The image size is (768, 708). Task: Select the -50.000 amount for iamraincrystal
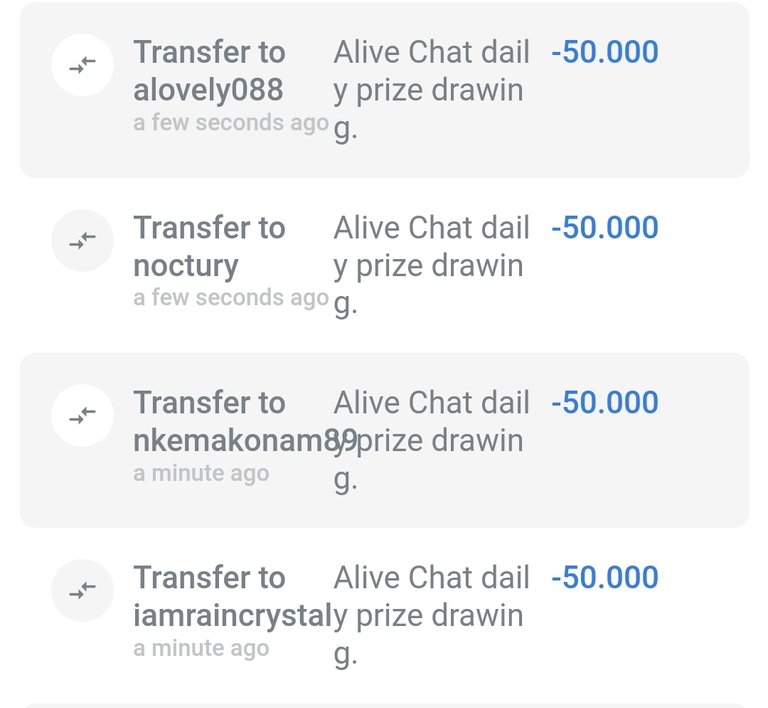[604, 577]
